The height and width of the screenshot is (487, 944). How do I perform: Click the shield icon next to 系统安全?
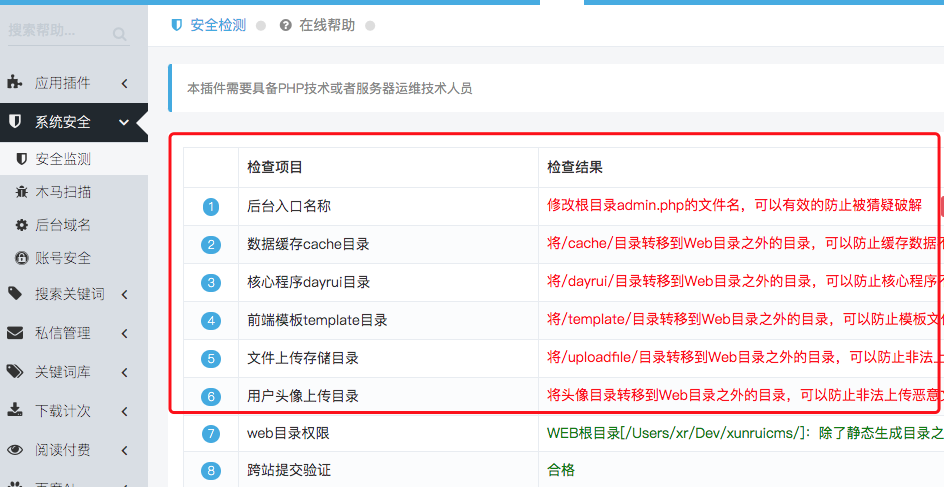(x=15, y=122)
